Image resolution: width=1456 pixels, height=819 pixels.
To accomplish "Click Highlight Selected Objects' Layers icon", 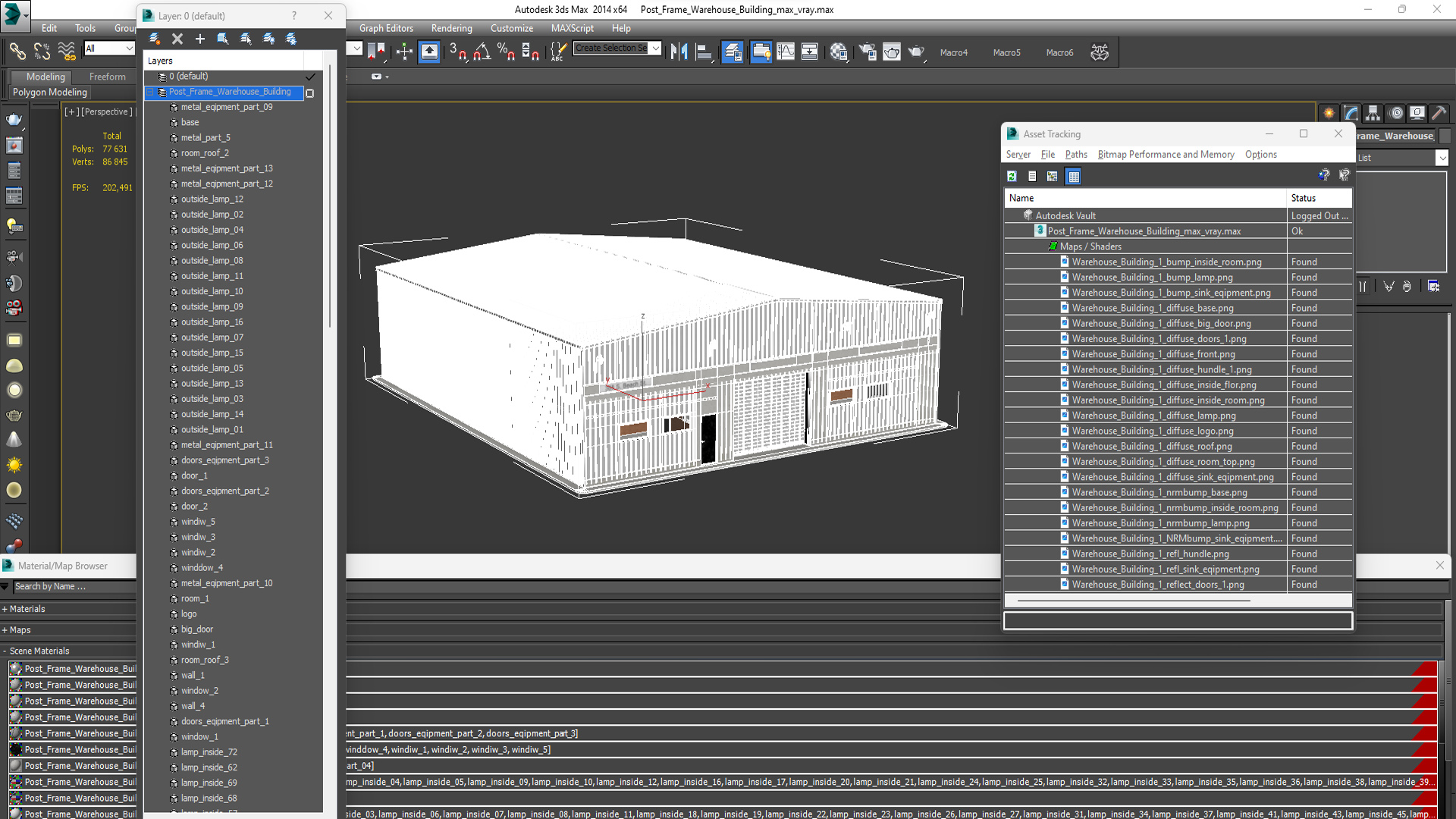I will pyautogui.click(x=246, y=39).
